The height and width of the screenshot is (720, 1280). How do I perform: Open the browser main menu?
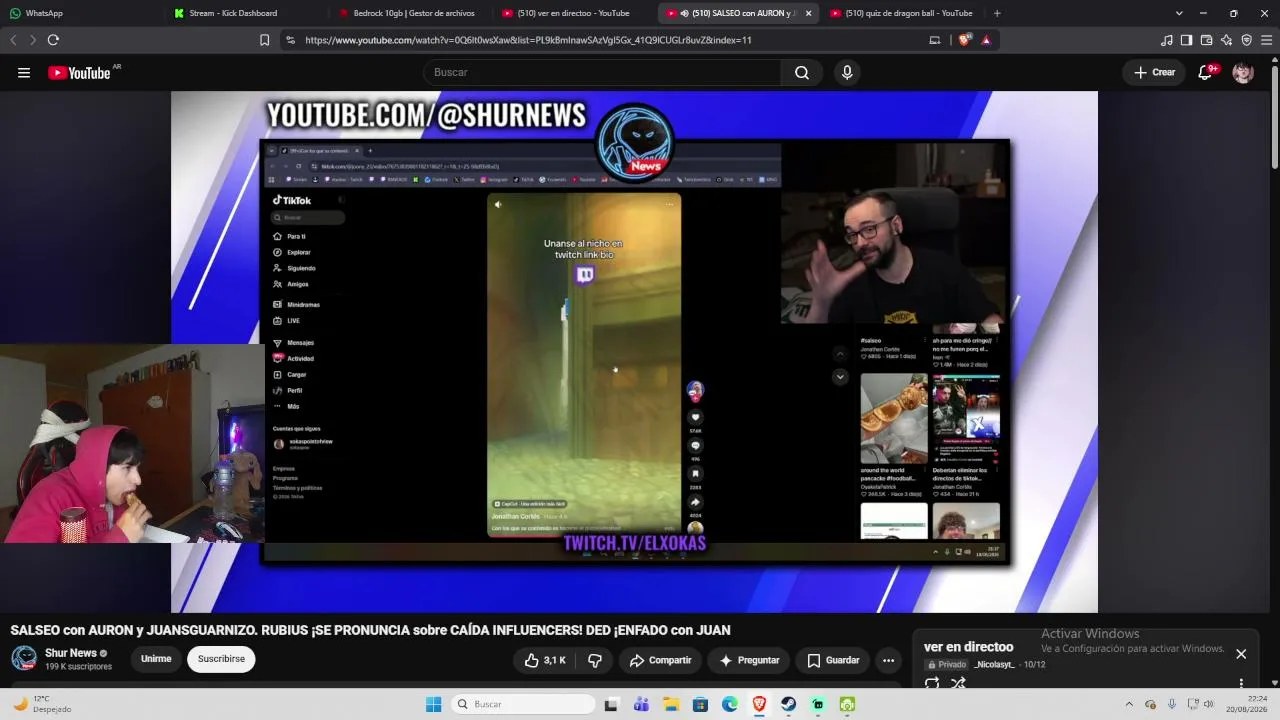(1267, 40)
